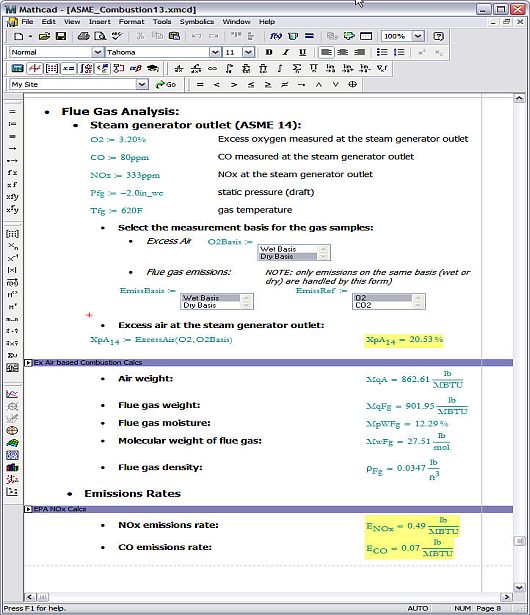530x615 pixels.
Task: Select Wet Basis in EmissBasis list
Action: [211, 298]
